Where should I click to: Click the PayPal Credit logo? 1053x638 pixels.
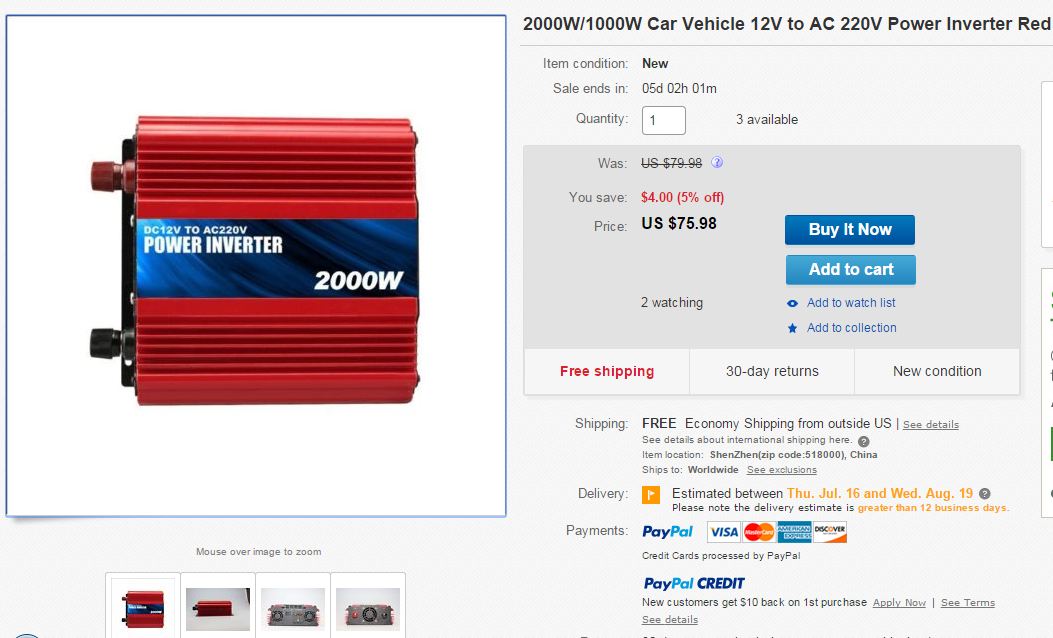[694, 584]
